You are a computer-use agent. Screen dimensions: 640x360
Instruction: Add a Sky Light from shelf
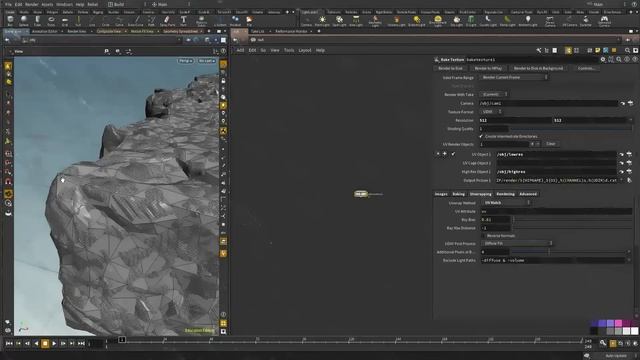click(x=457, y=20)
